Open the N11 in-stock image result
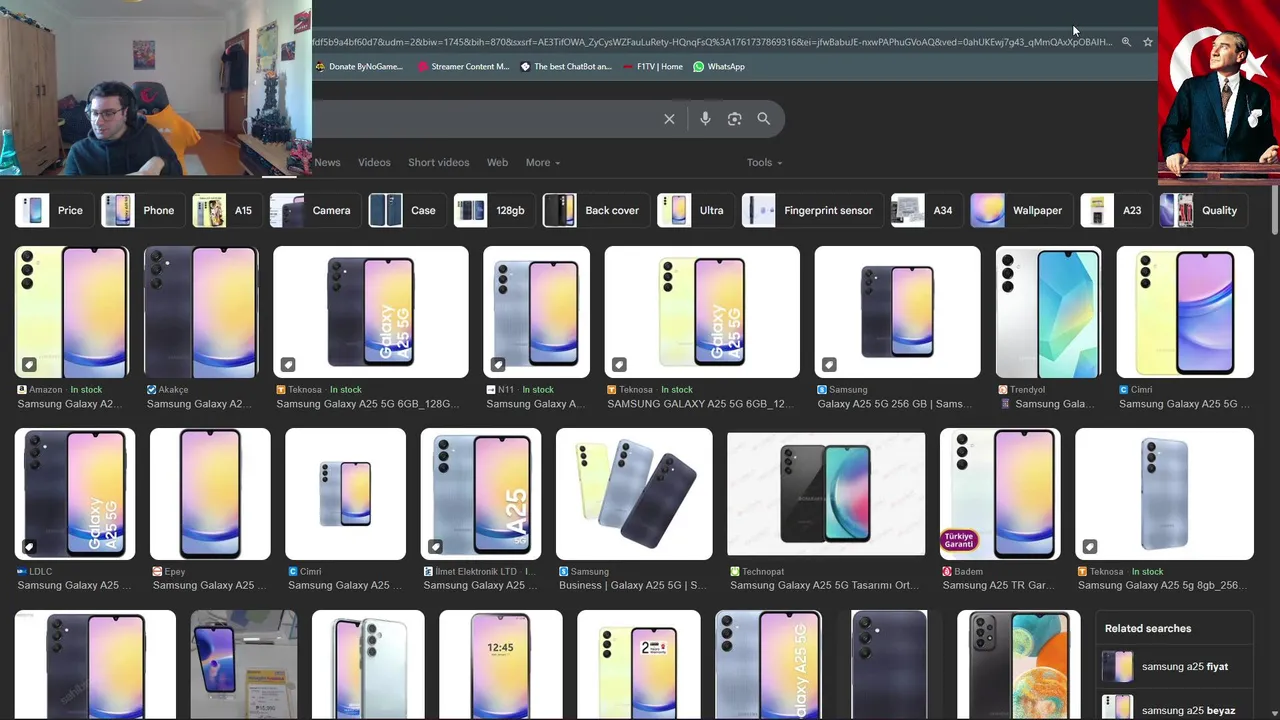Screen dimensions: 1280x720 pyautogui.click(x=536, y=312)
